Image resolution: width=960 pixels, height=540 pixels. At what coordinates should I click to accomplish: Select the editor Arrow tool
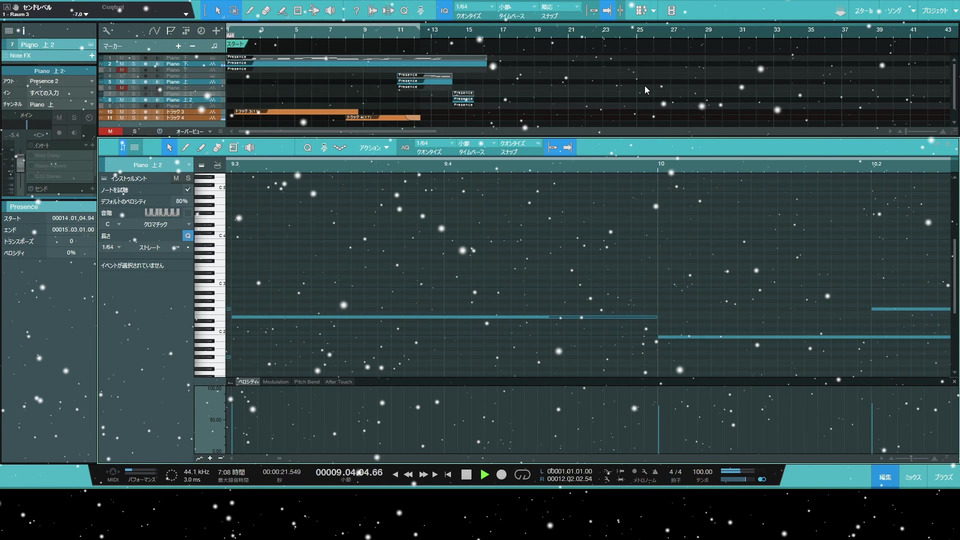click(x=170, y=148)
